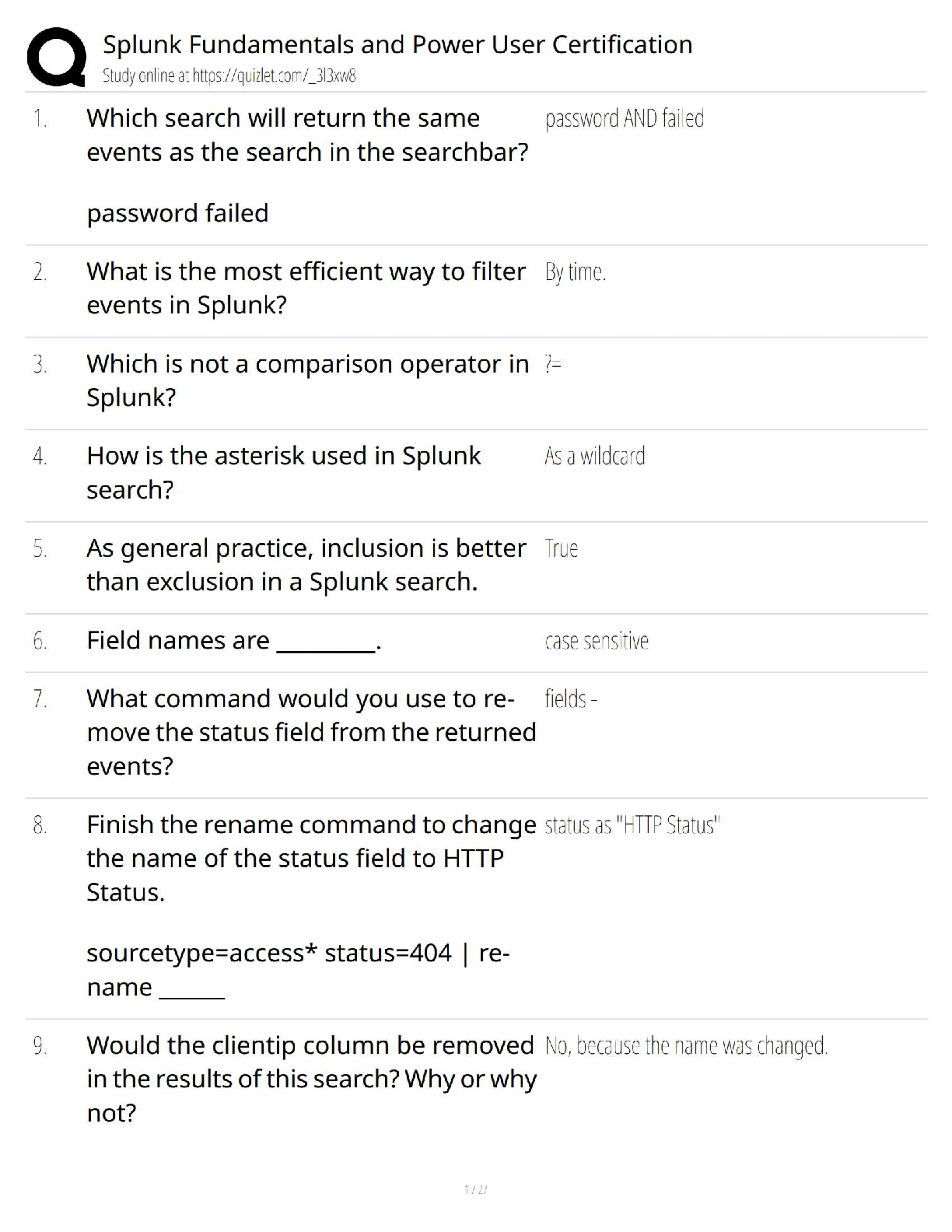Select question 5 about inclusion versus exclusion

coord(305,565)
